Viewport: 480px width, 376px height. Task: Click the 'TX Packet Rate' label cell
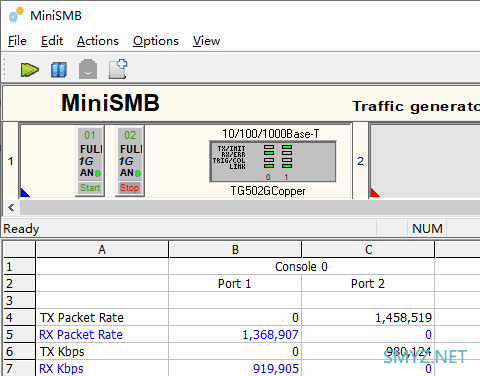click(x=102, y=317)
